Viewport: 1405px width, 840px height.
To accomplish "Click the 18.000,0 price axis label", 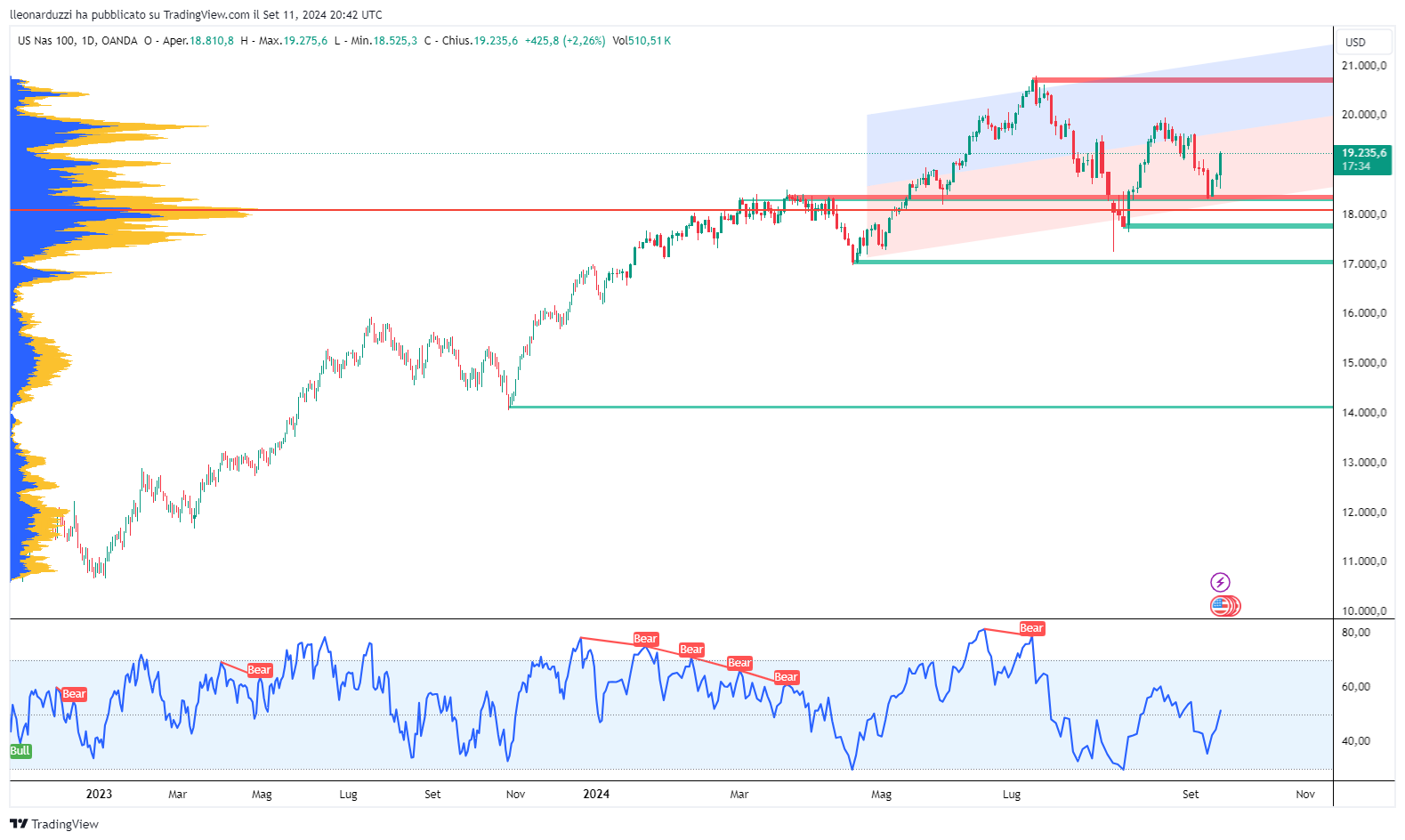I will click(x=1364, y=214).
